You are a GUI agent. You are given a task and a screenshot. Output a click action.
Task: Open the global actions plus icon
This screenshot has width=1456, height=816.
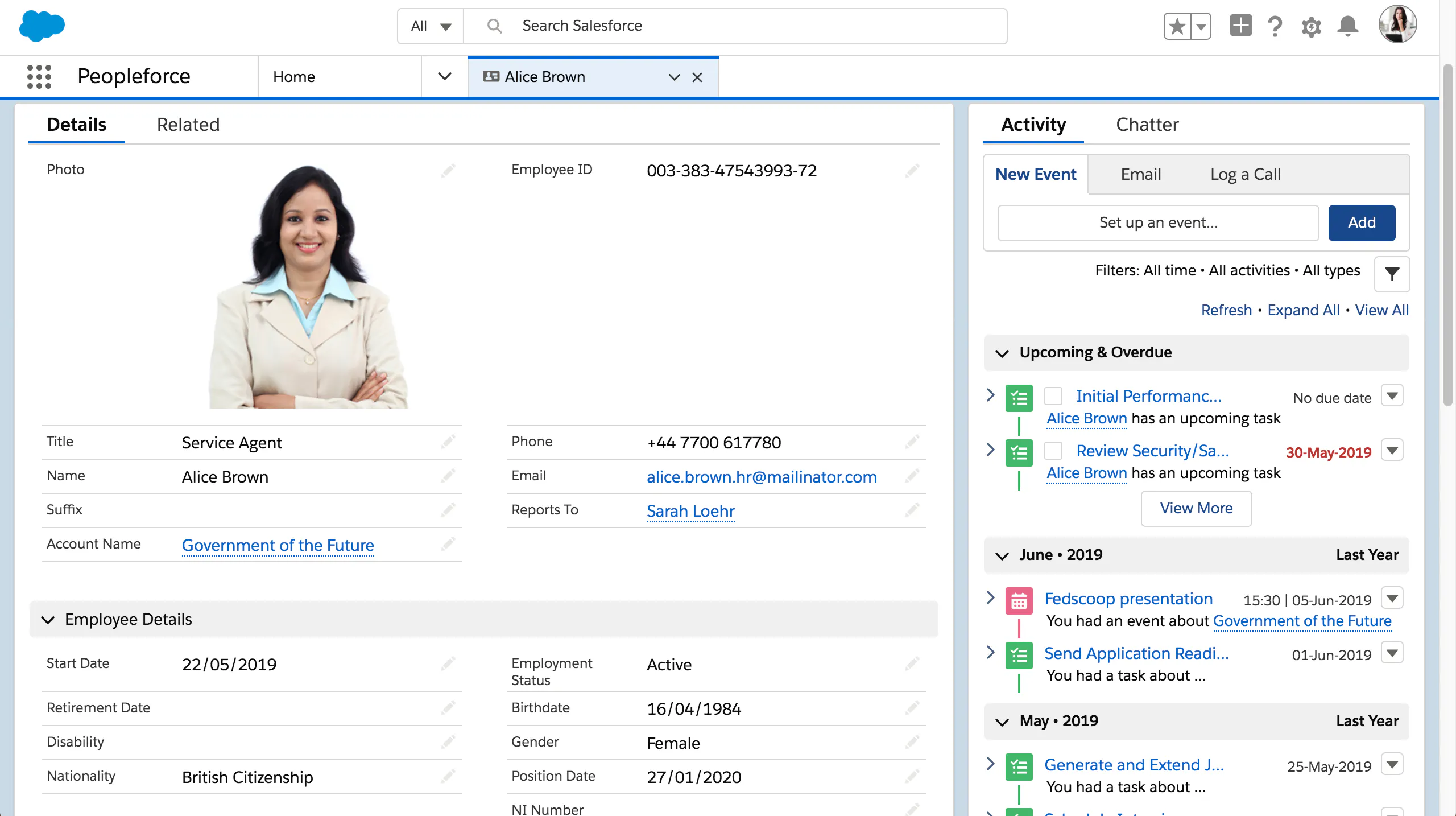click(1240, 26)
